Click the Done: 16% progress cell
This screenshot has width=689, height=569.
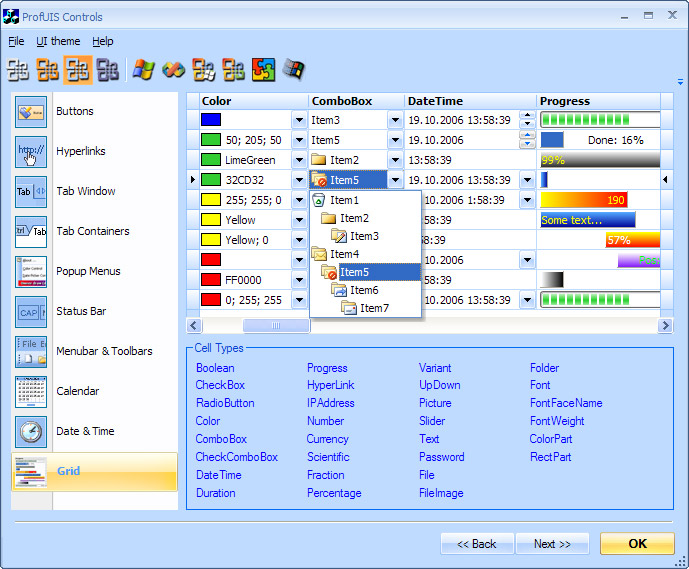[598, 140]
